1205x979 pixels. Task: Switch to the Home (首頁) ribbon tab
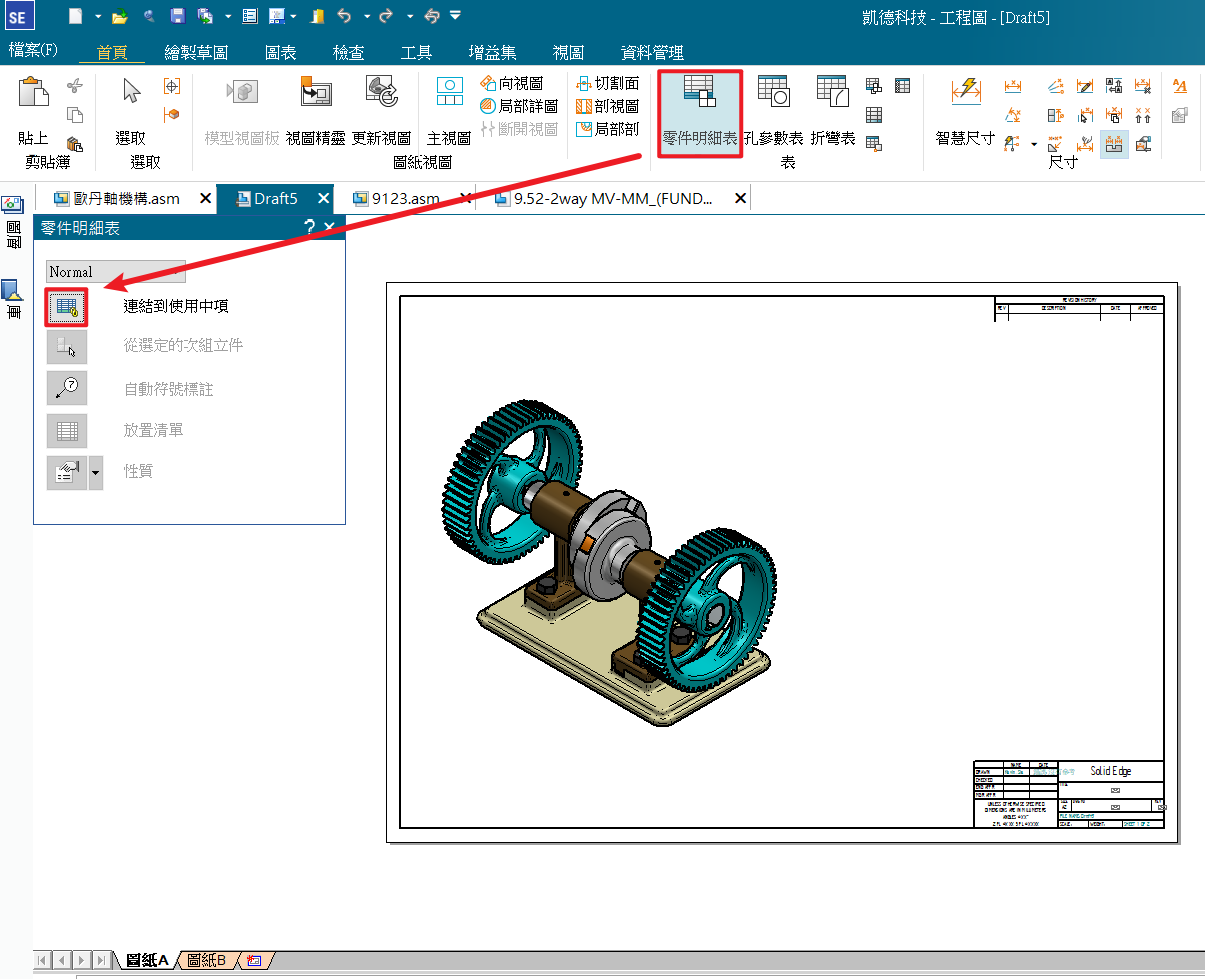point(112,53)
